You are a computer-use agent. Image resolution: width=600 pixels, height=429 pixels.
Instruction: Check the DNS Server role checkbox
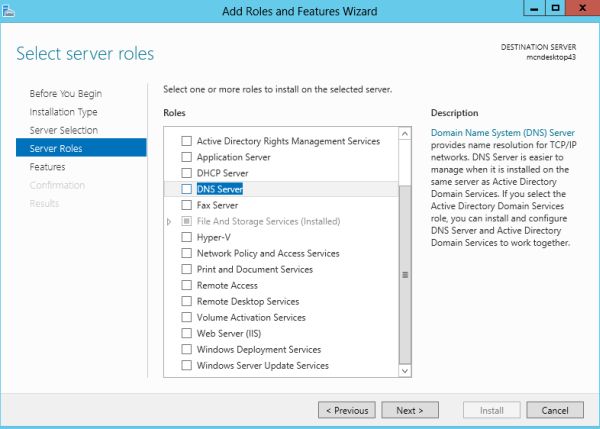coord(186,189)
